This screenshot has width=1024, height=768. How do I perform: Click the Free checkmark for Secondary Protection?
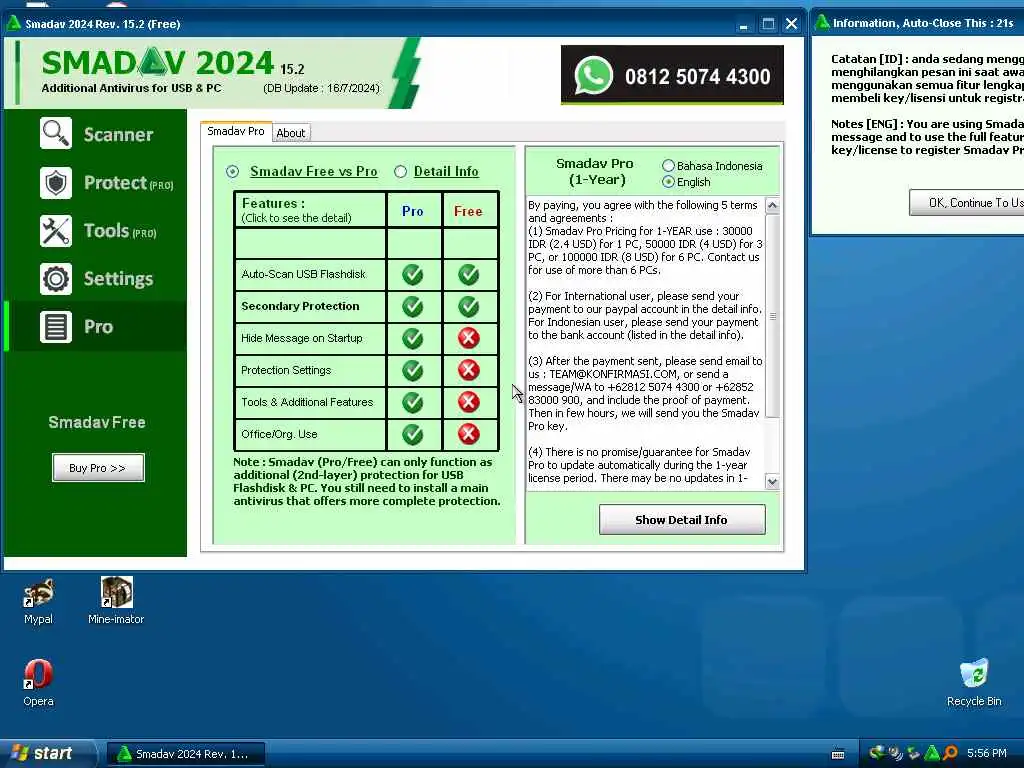click(469, 306)
